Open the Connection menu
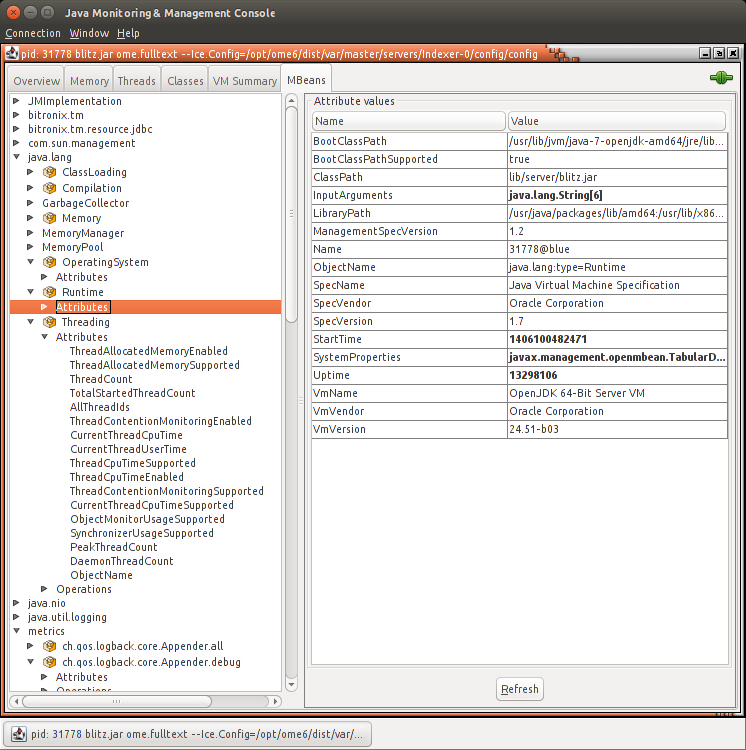The width and height of the screenshot is (746, 750). click(x=33, y=33)
